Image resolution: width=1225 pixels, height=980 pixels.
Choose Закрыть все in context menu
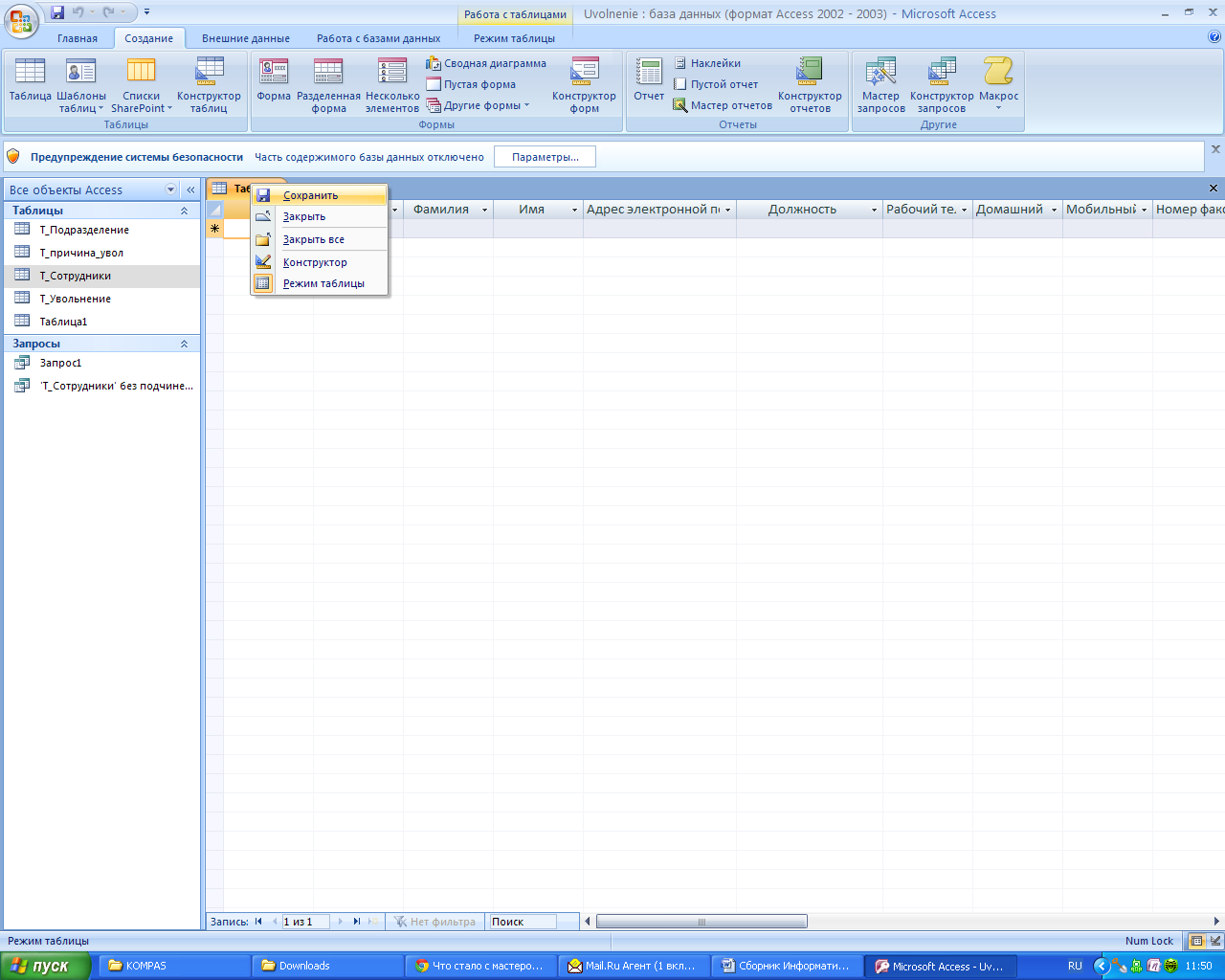(x=320, y=239)
